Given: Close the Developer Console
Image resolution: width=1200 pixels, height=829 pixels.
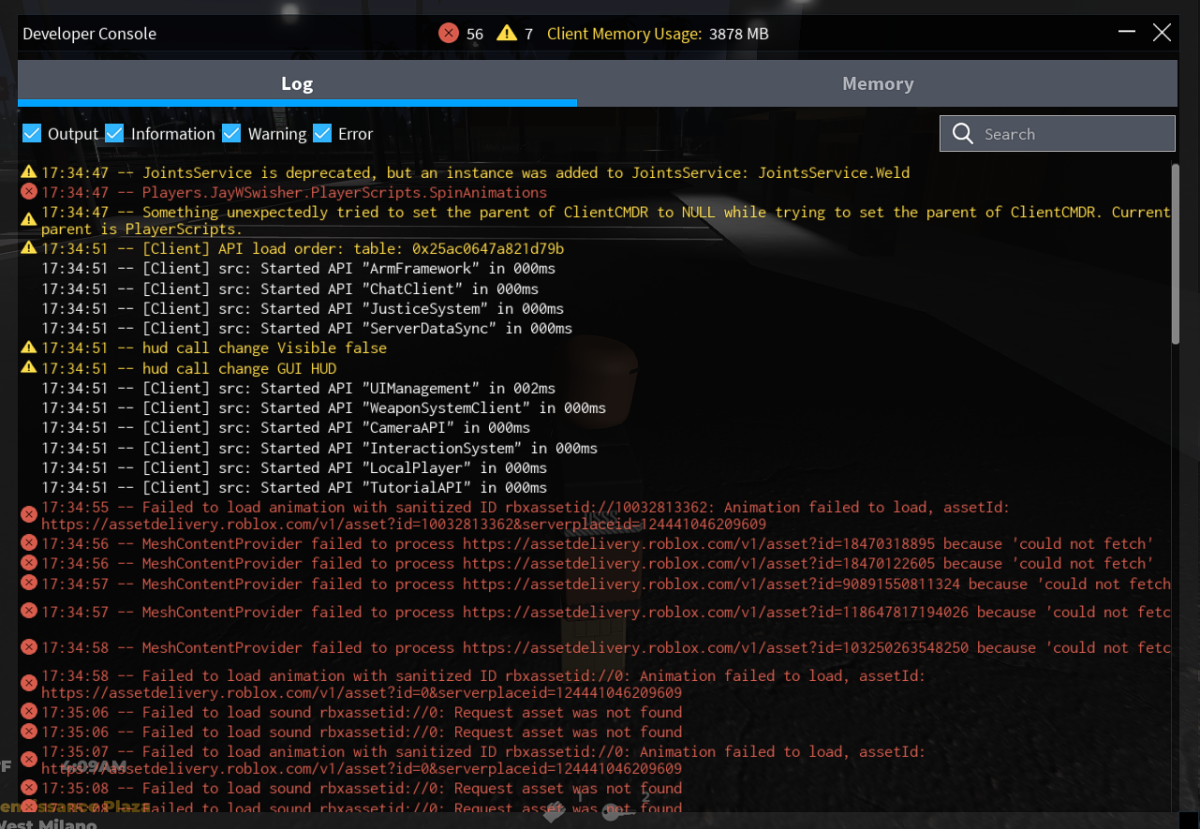Looking at the screenshot, I should coord(1162,33).
